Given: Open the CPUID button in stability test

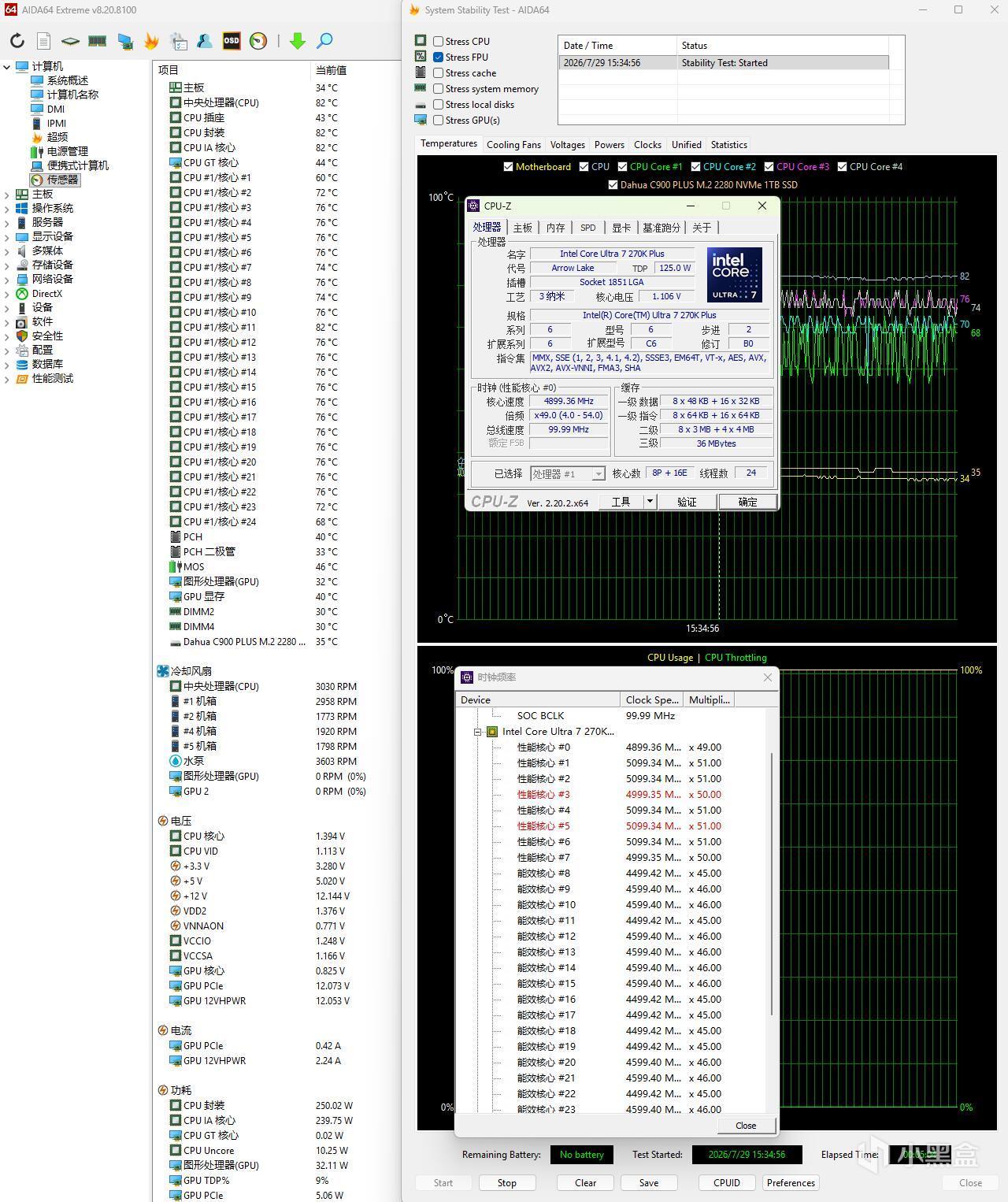Looking at the screenshot, I should coord(727,1183).
